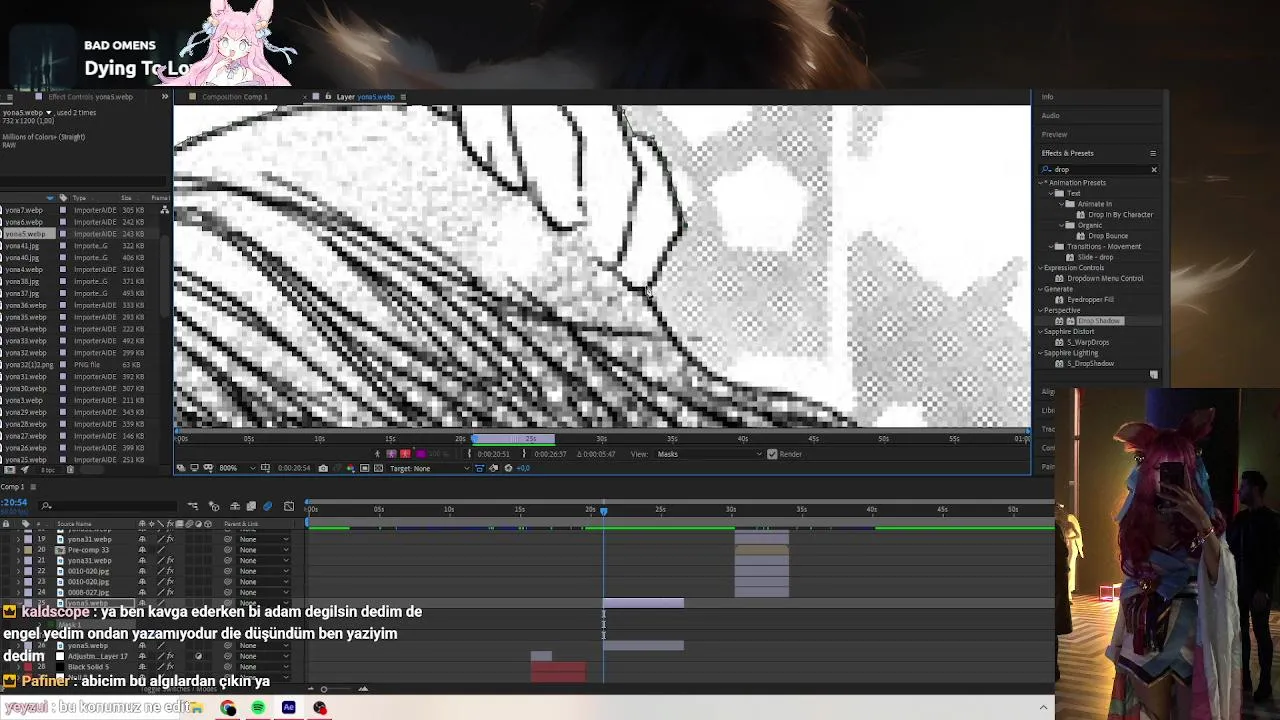1280x720 pixels.
Task: Select the Eyedropper Fill effect
Action: tap(1090, 299)
